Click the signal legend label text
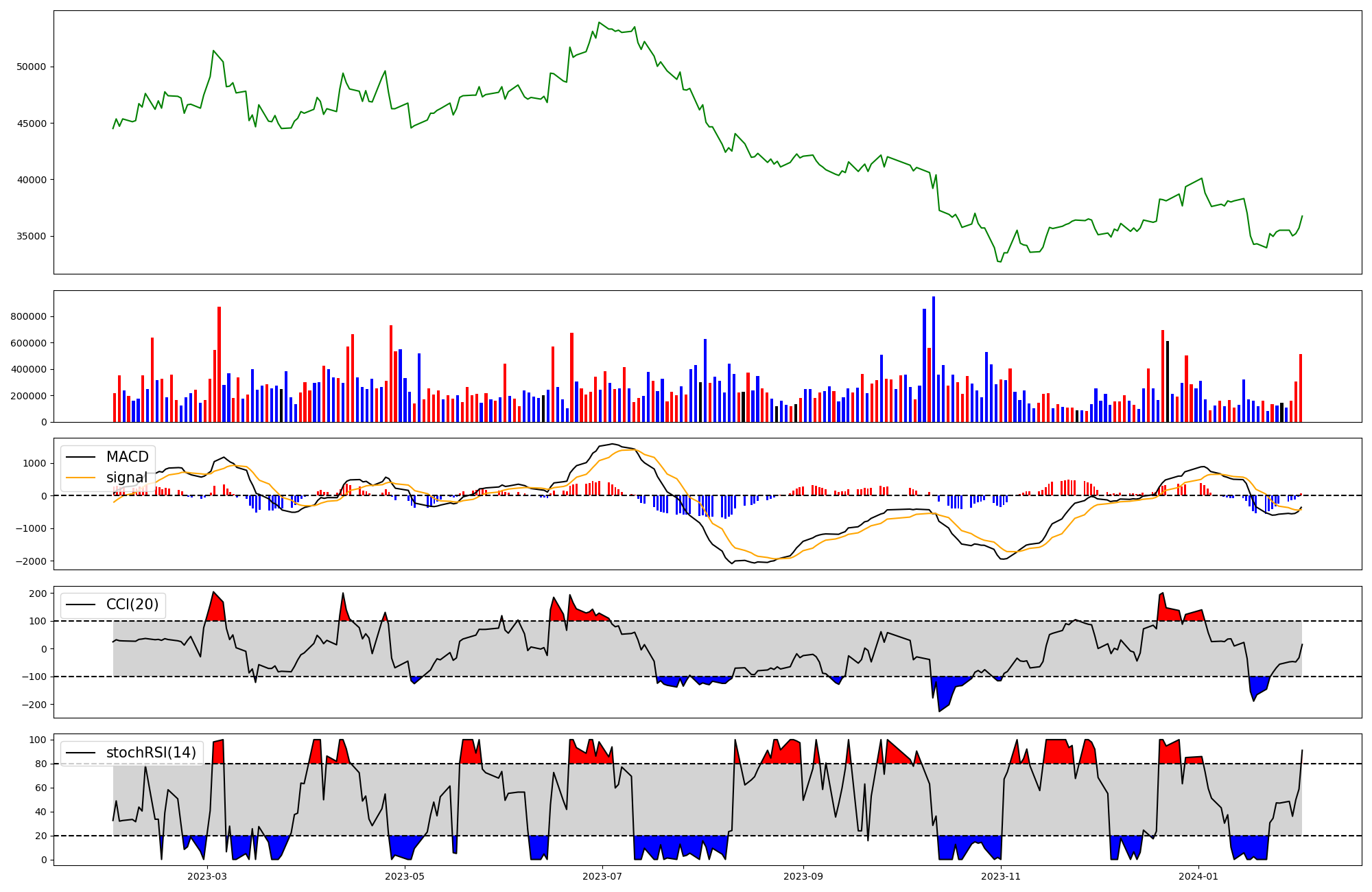 (x=127, y=478)
